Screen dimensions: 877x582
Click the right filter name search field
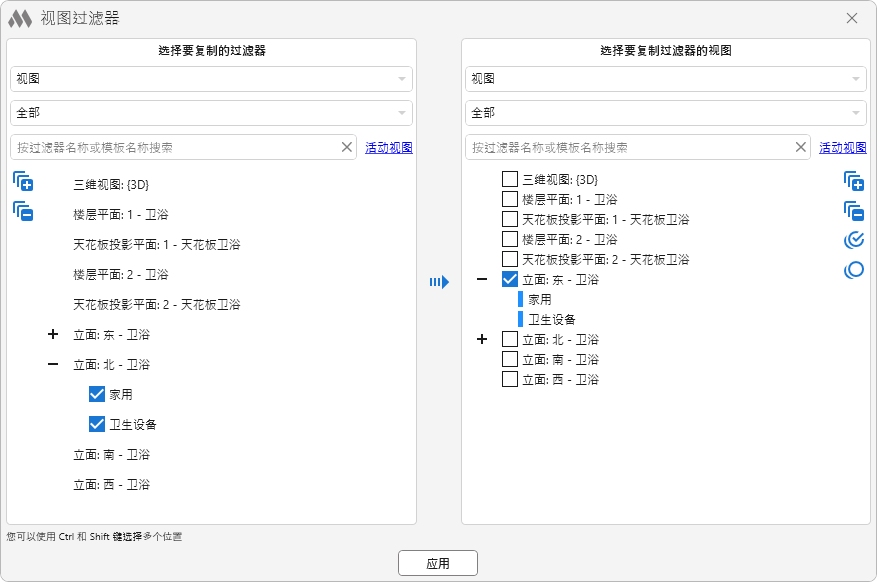(x=630, y=147)
